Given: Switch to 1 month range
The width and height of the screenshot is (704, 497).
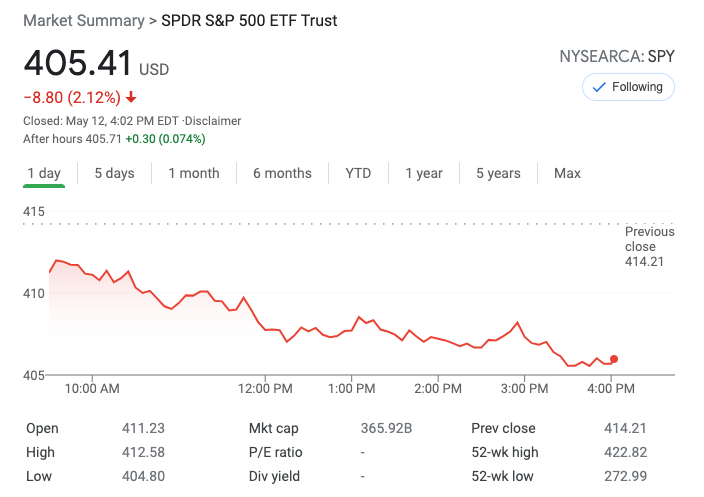Looking at the screenshot, I should 193,173.
